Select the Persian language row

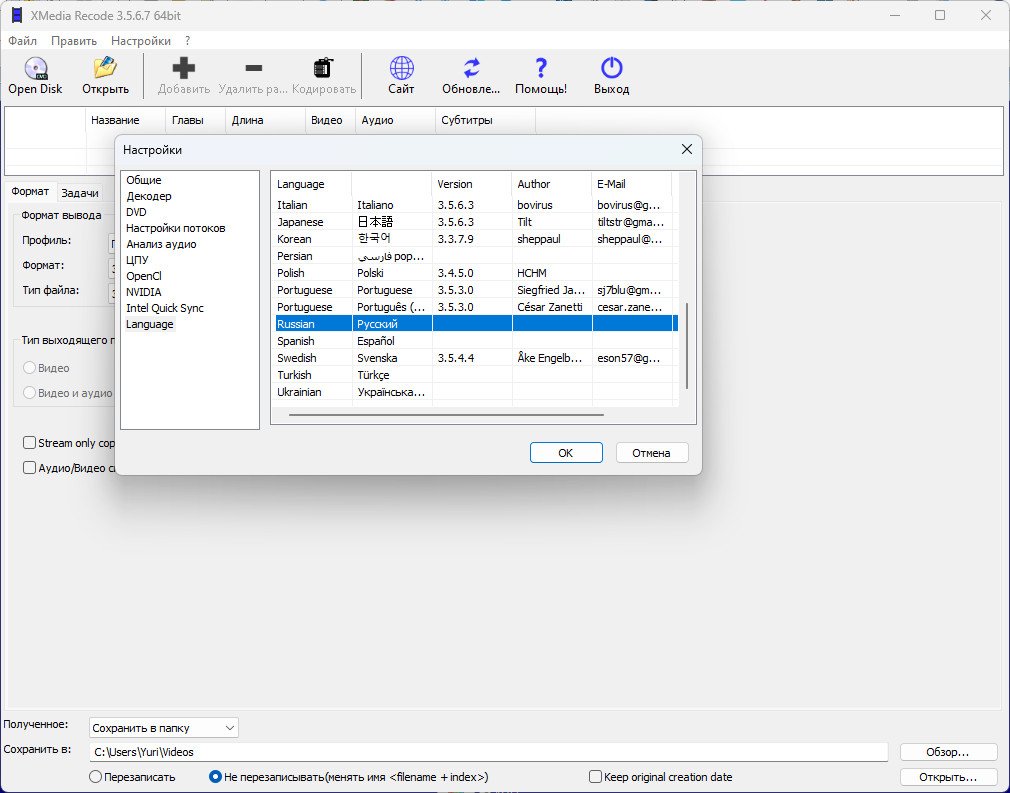[475, 256]
